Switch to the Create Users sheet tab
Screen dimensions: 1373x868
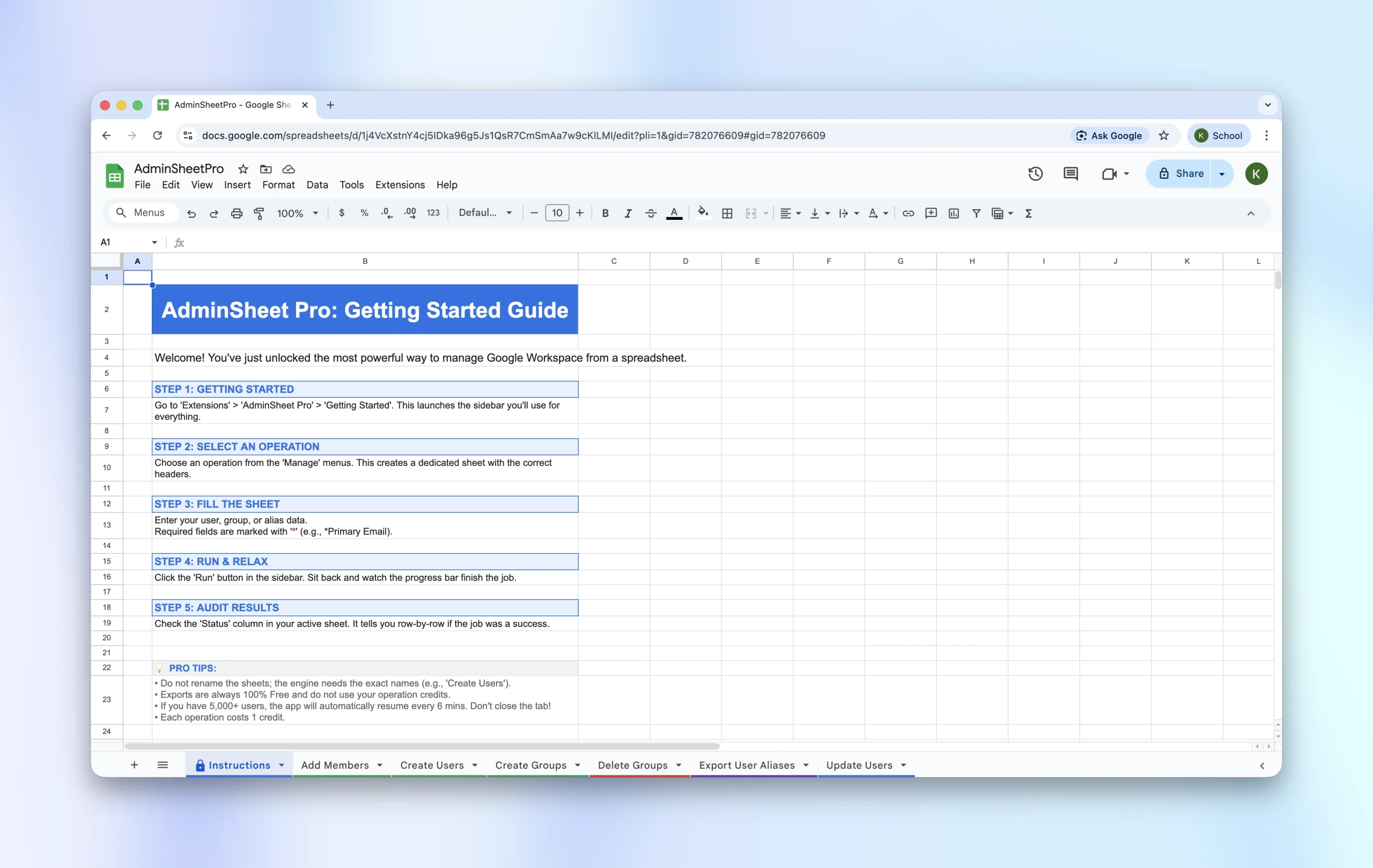[x=432, y=765]
